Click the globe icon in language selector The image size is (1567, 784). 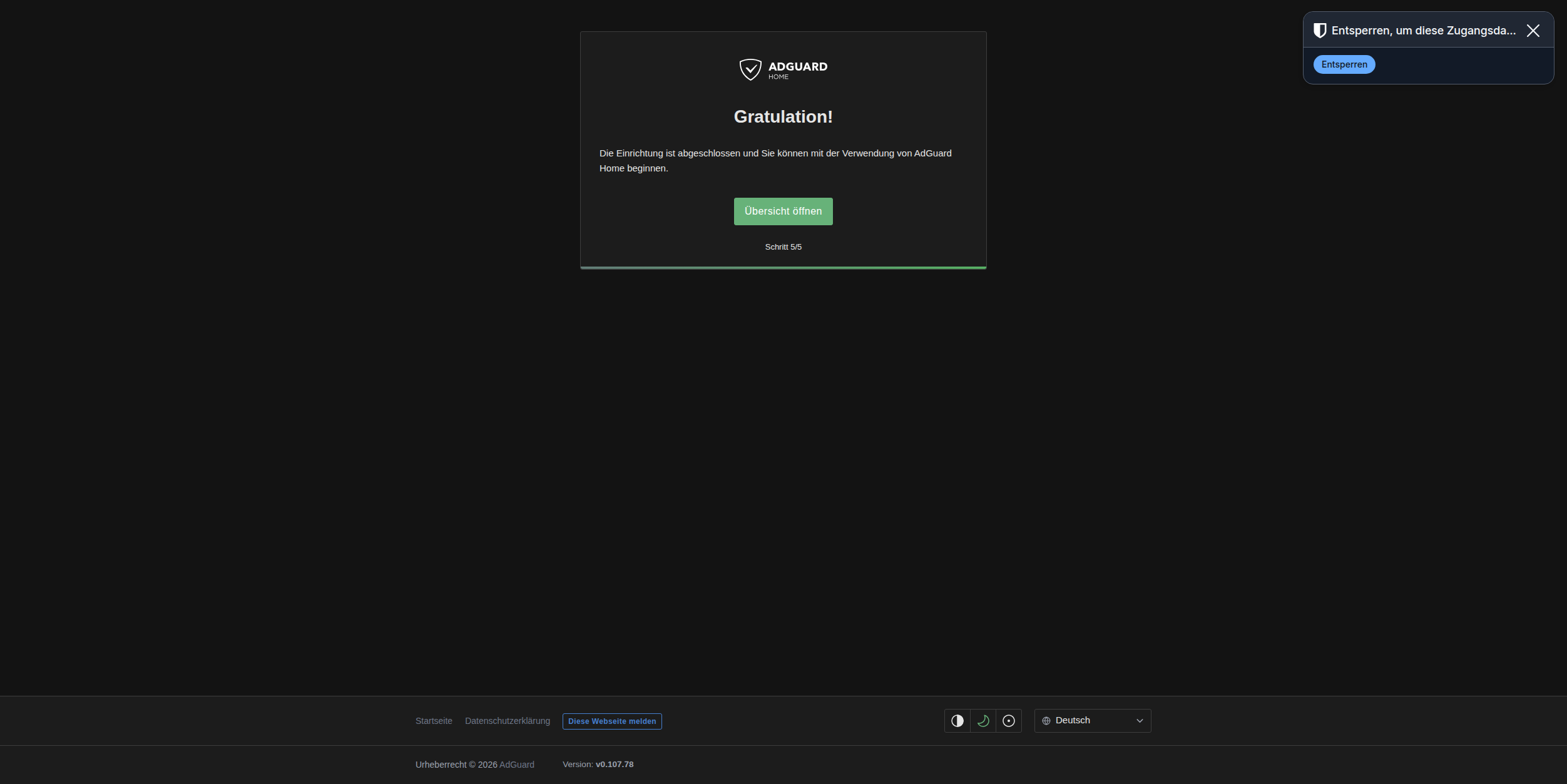tap(1046, 721)
